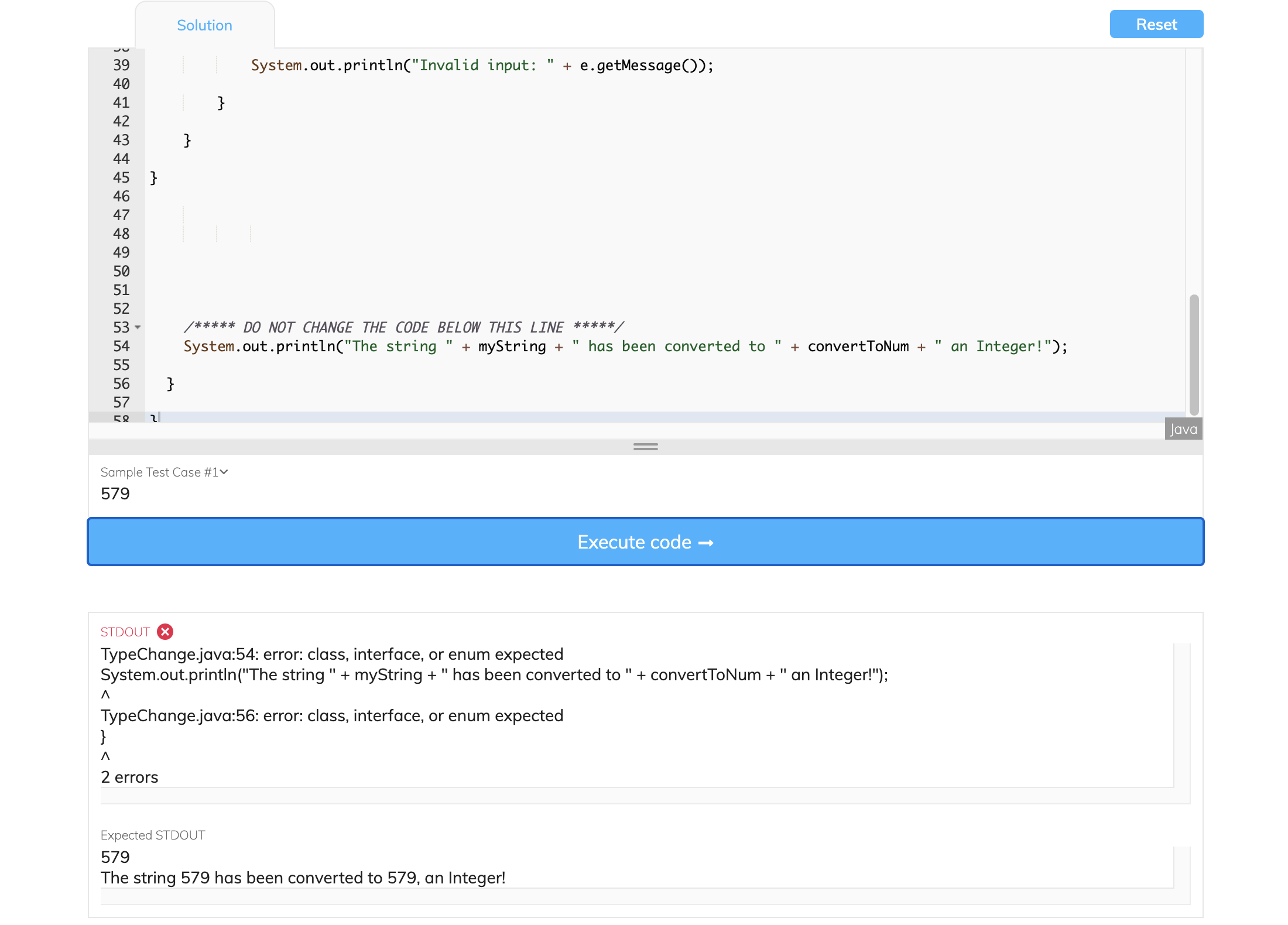Click the red error status icon beside STDOUT
This screenshot has height=925, width=1288.
pyautogui.click(x=165, y=631)
